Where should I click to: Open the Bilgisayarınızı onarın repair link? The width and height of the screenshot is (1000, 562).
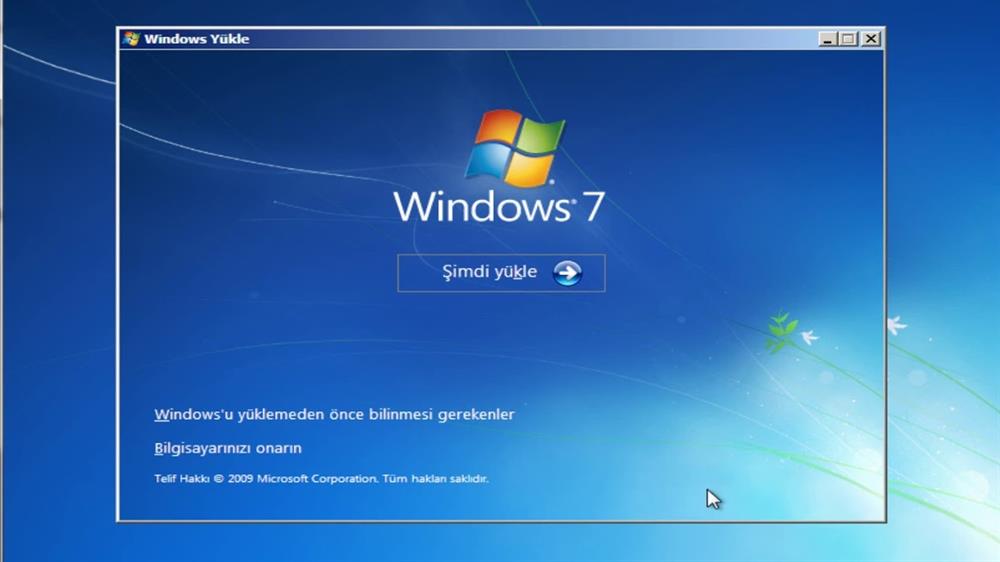coord(228,448)
